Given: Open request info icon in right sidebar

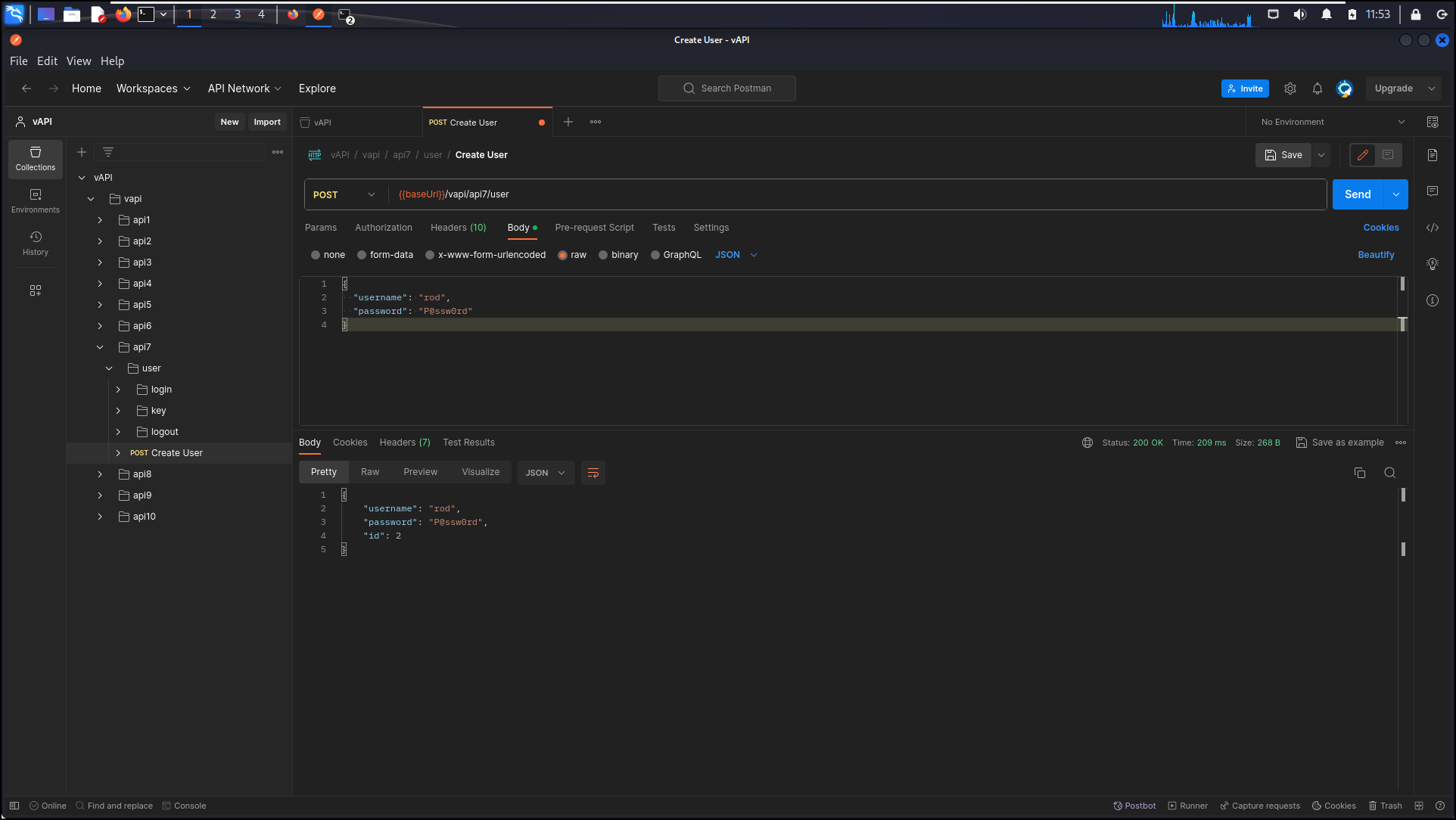Looking at the screenshot, I should pyautogui.click(x=1433, y=300).
